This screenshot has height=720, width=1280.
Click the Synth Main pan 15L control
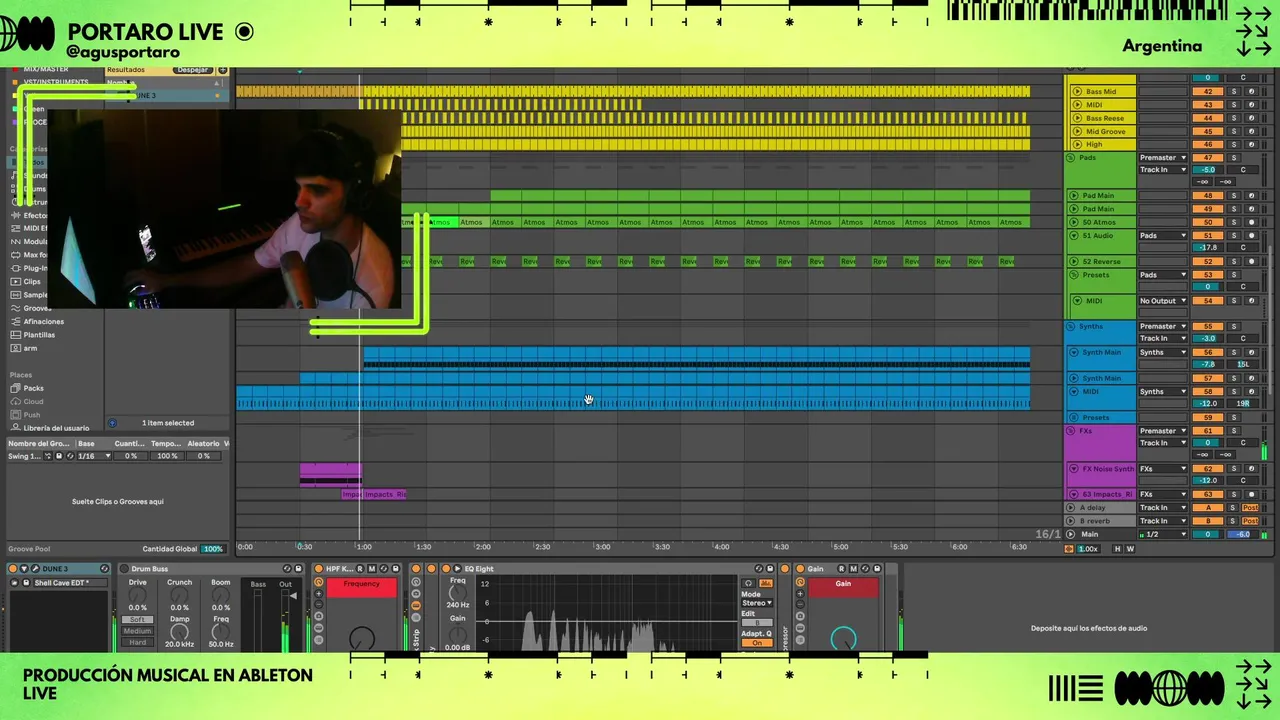(1243, 364)
